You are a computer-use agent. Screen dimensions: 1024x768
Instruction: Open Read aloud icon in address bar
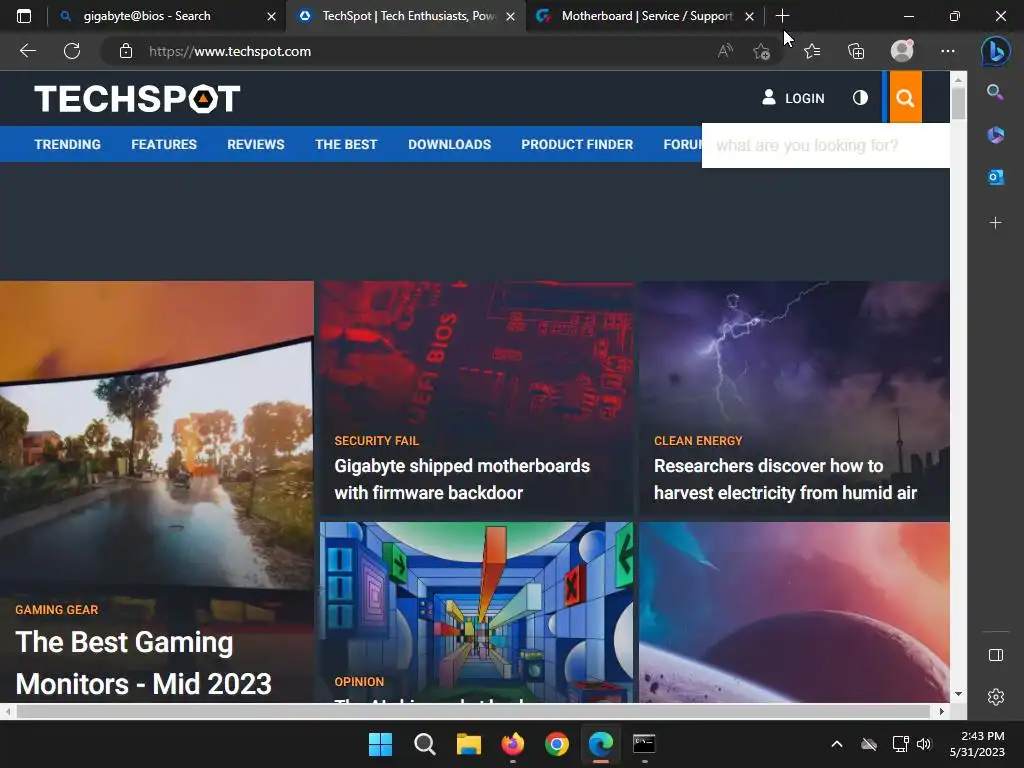[x=725, y=51]
